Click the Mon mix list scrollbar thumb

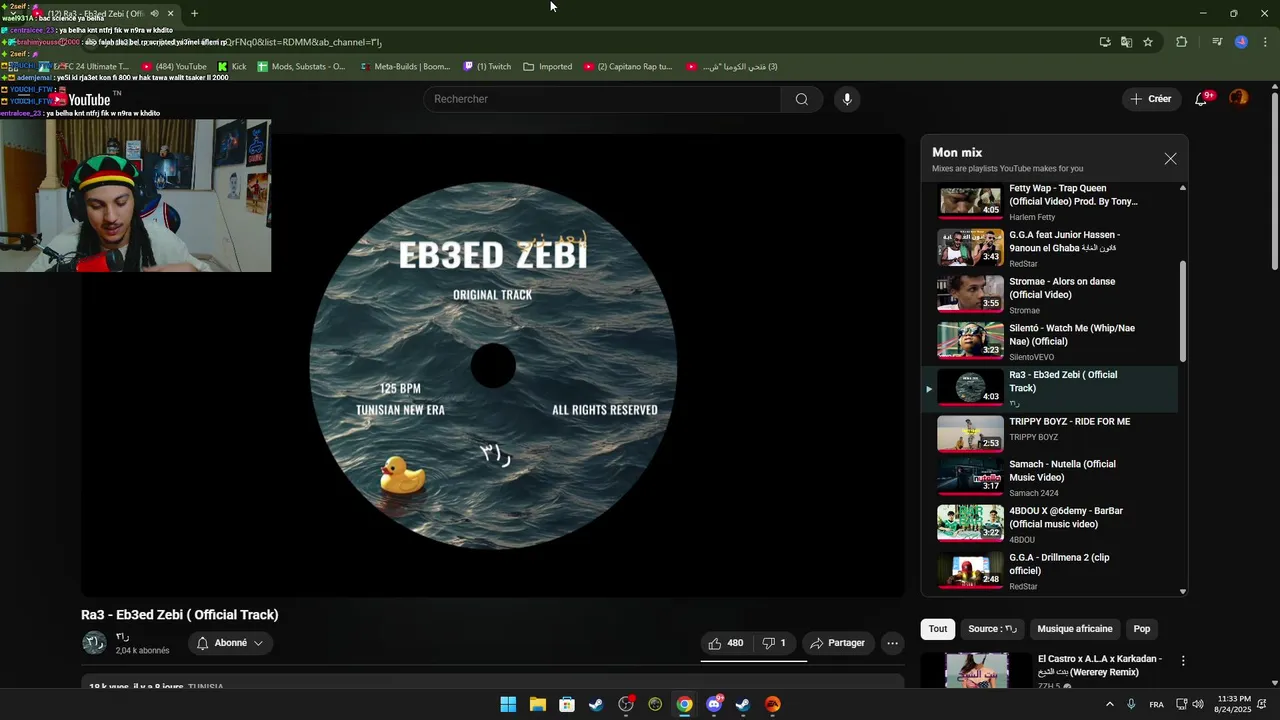[1183, 311]
